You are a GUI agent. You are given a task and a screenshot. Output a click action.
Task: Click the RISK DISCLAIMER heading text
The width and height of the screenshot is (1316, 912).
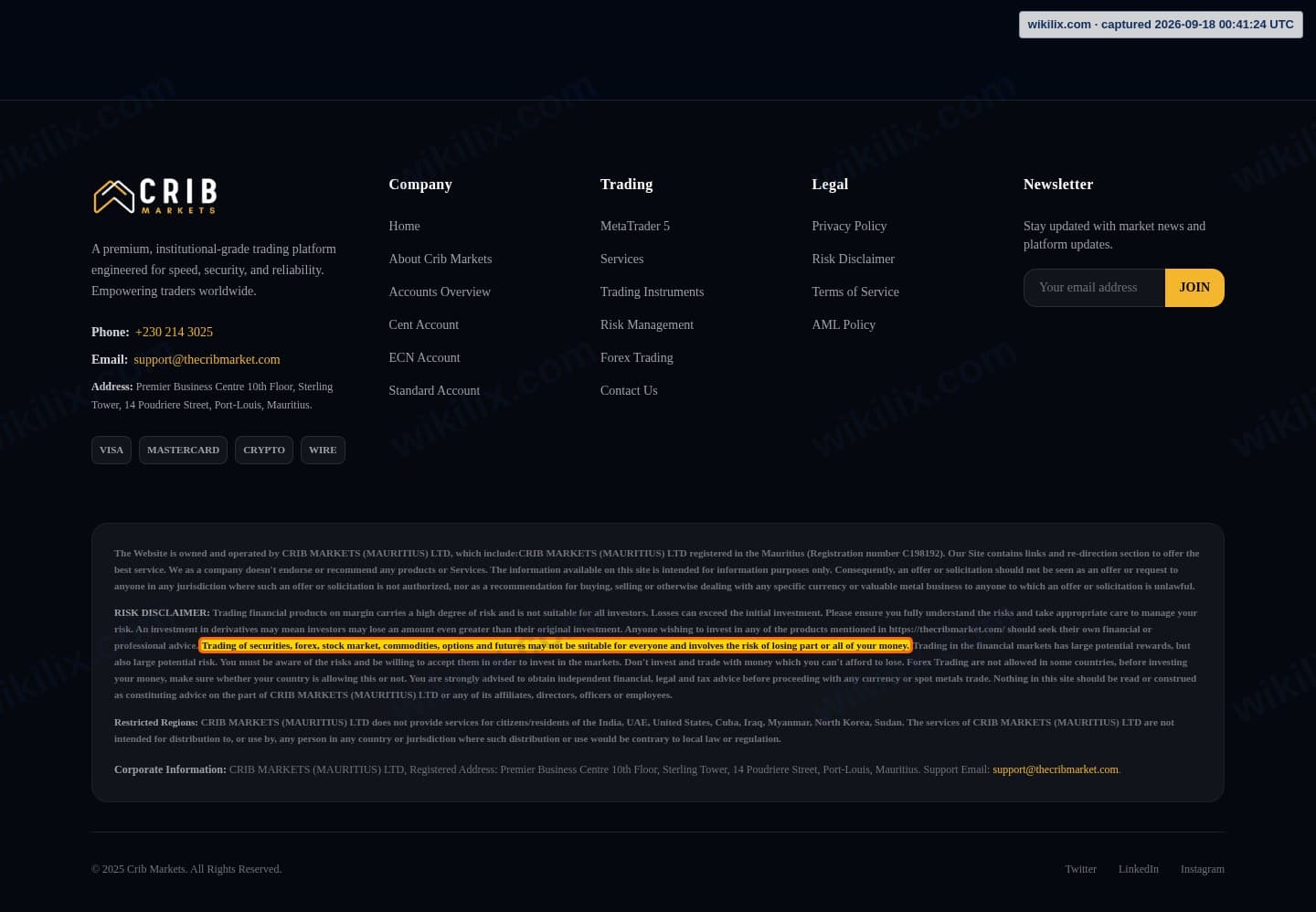[162, 612]
